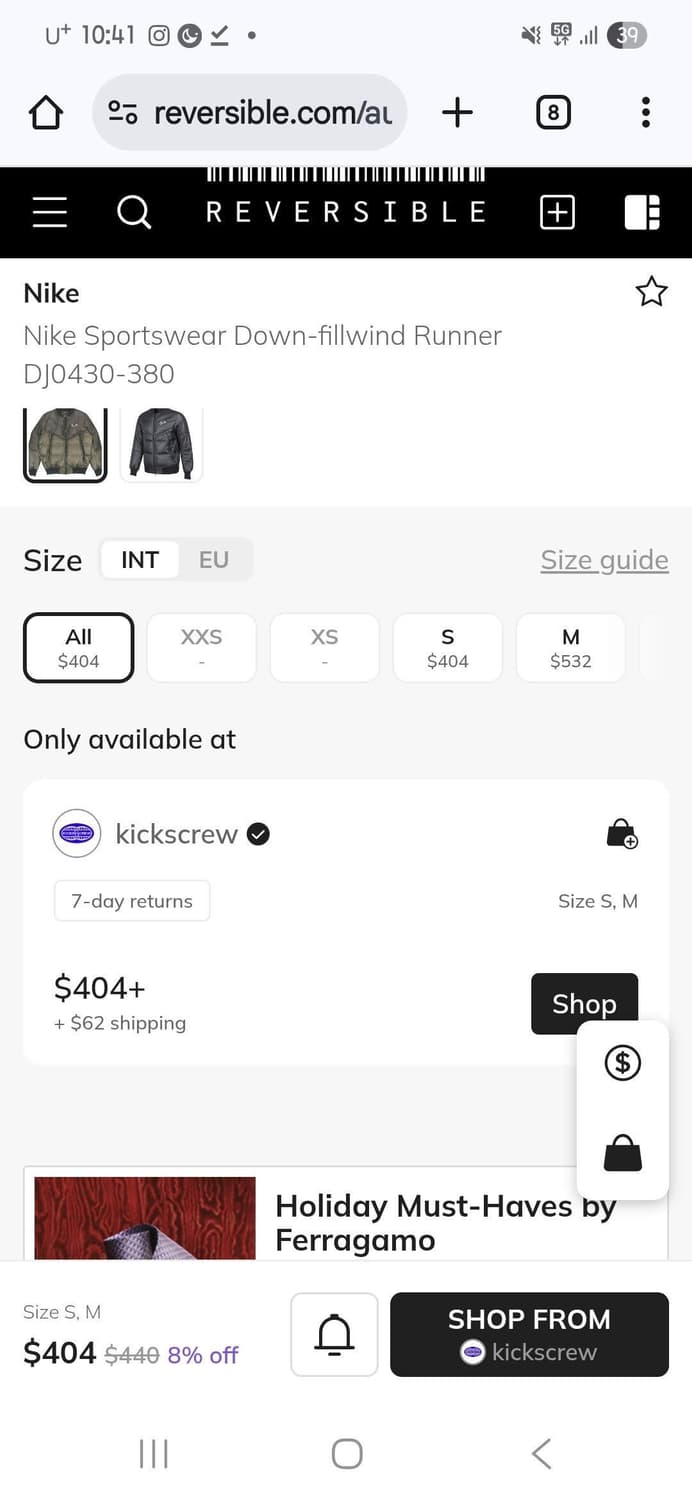The image size is (692, 1500).
Task: Open the Size guide link
Action: pos(604,560)
